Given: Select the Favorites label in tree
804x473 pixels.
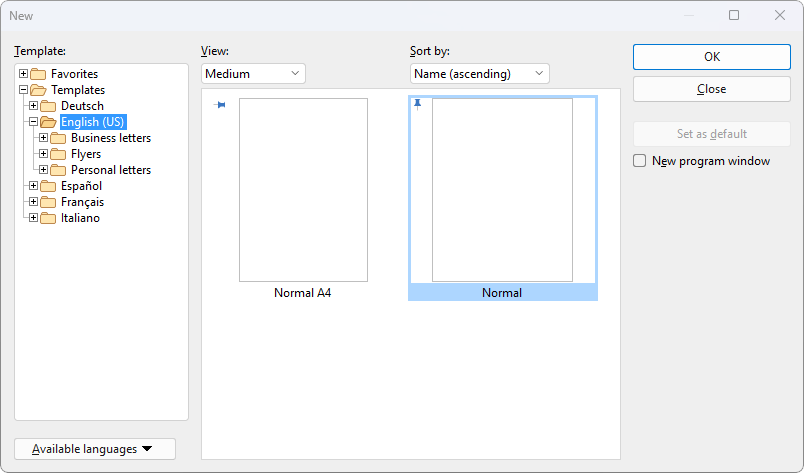Looking at the screenshot, I should [74, 74].
